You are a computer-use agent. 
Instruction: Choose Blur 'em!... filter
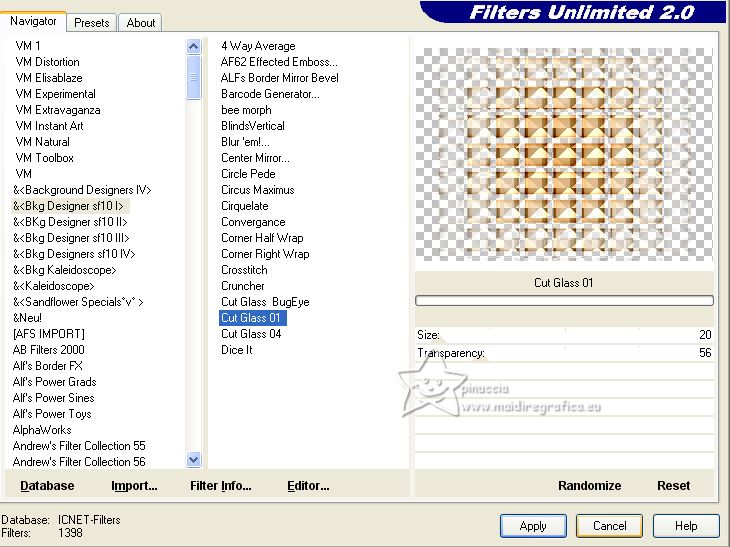point(245,142)
